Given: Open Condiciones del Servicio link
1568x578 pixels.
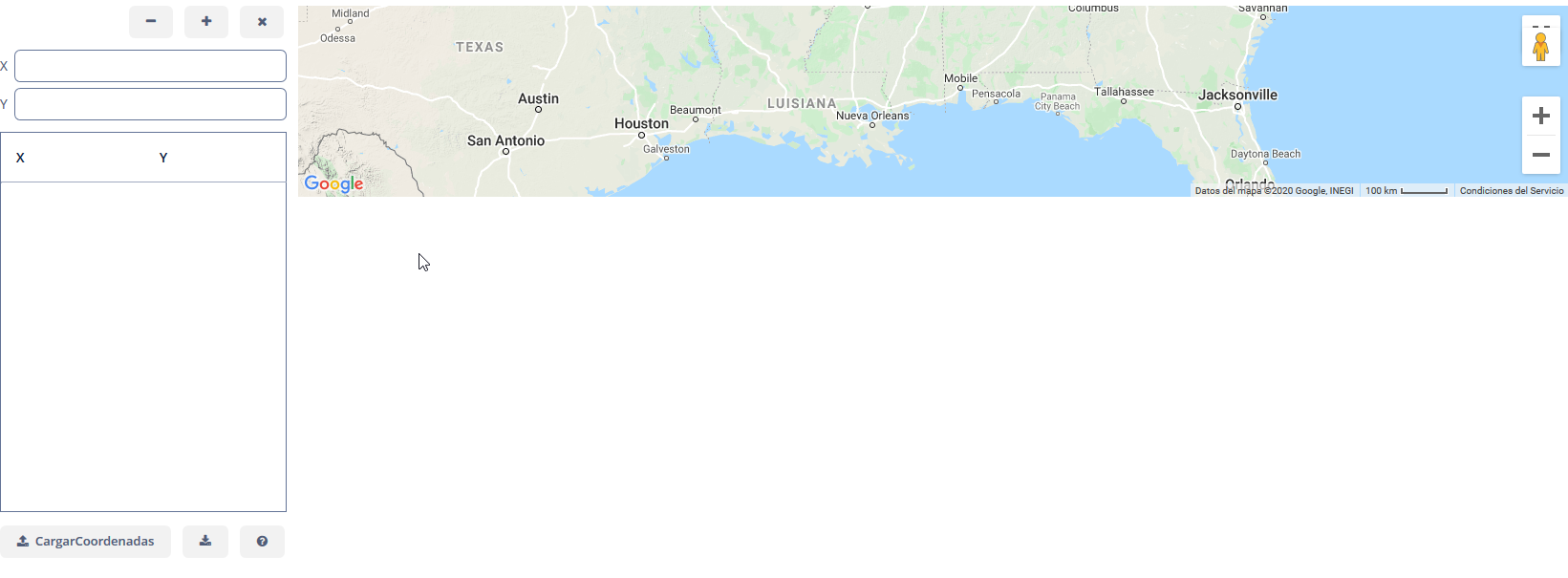Looking at the screenshot, I should (x=1512, y=191).
